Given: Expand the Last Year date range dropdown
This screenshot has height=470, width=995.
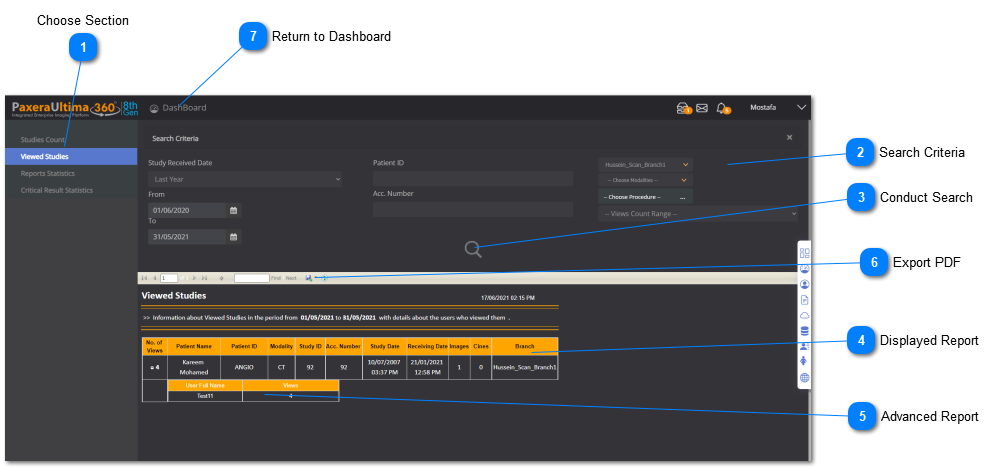Looking at the screenshot, I should pos(245,179).
